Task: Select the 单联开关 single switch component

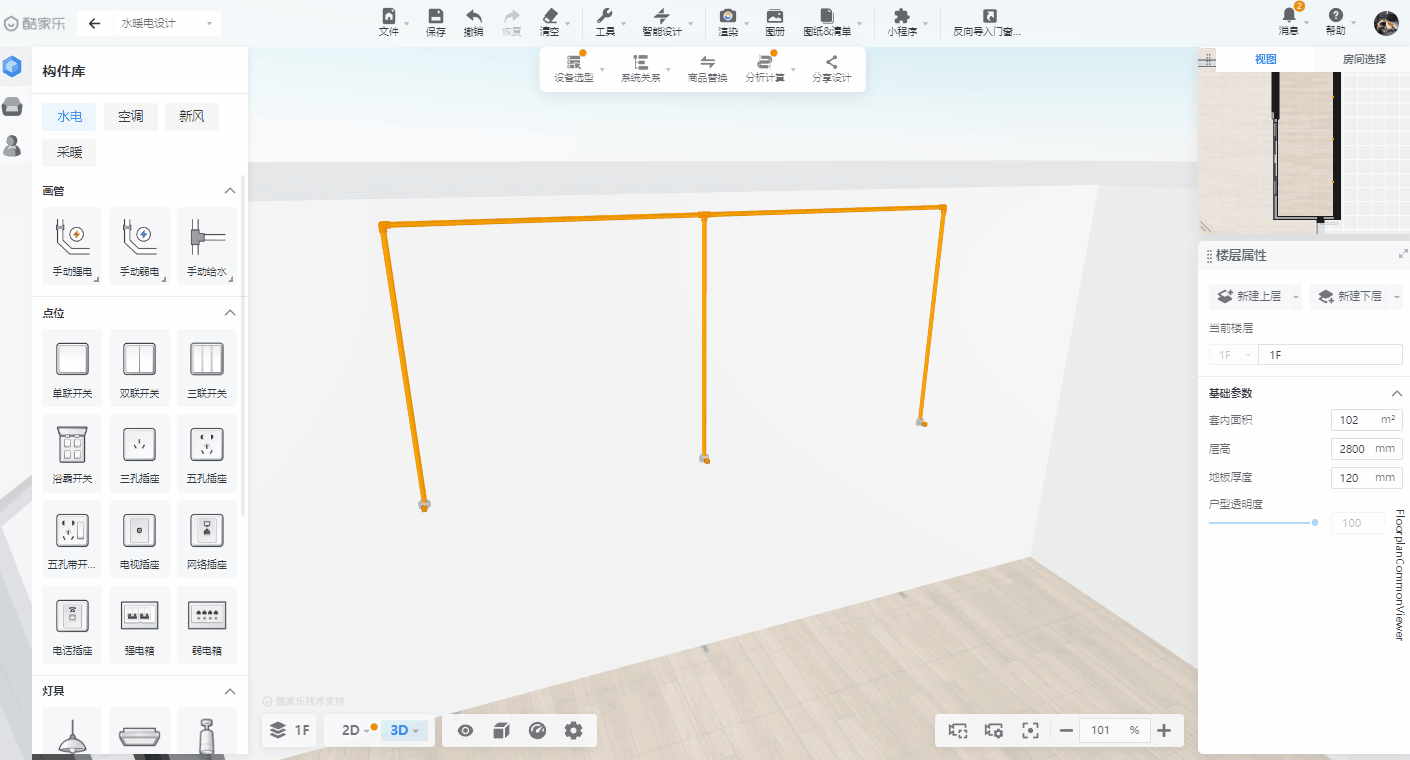Action: pos(72,366)
